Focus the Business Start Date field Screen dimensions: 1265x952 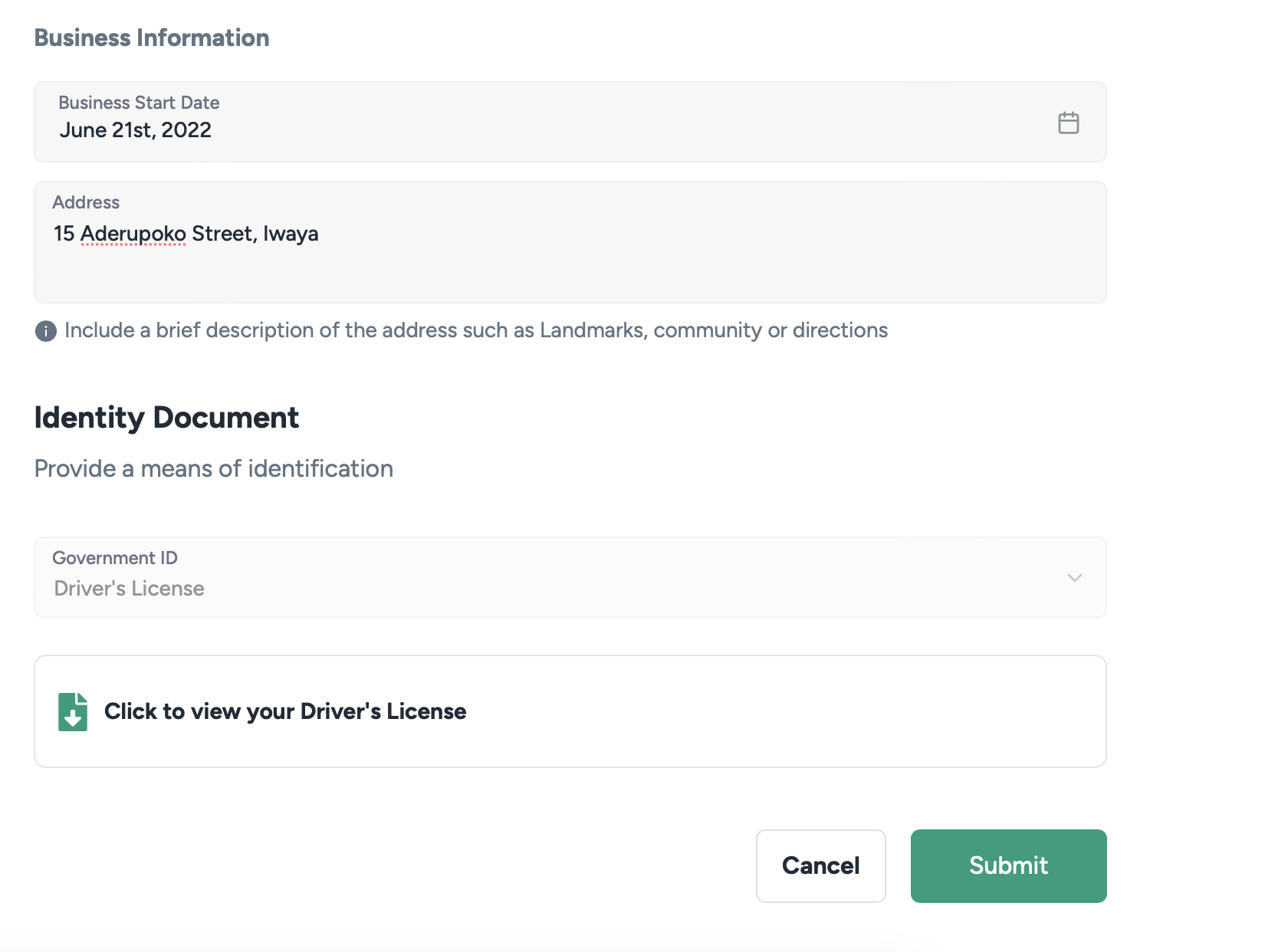point(537,122)
